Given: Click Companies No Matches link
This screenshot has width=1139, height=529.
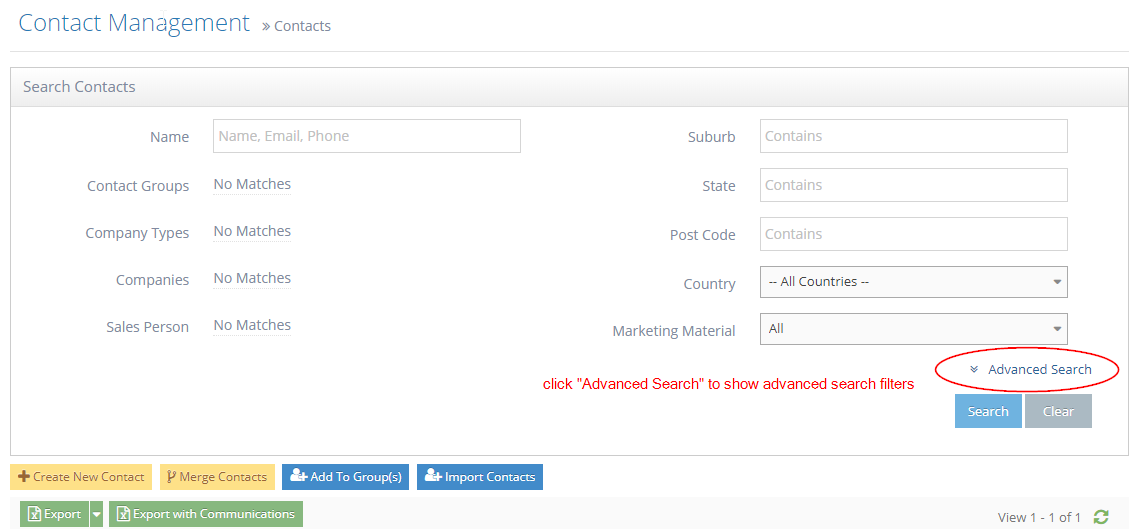Looking at the screenshot, I should (x=252, y=278).
